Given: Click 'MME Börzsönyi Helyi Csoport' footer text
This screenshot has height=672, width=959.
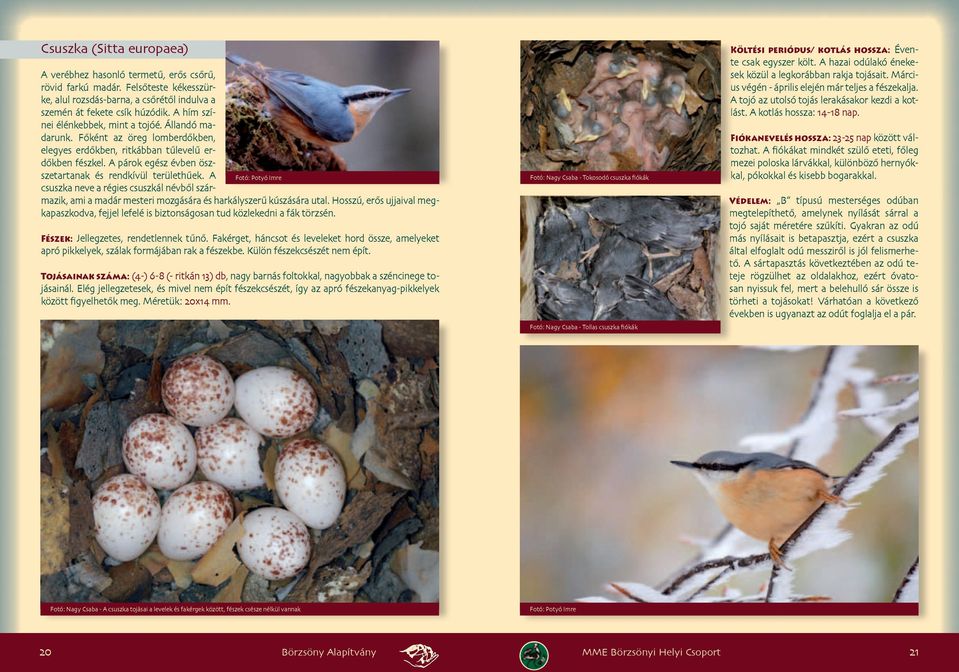Looking at the screenshot, I should point(651,652).
